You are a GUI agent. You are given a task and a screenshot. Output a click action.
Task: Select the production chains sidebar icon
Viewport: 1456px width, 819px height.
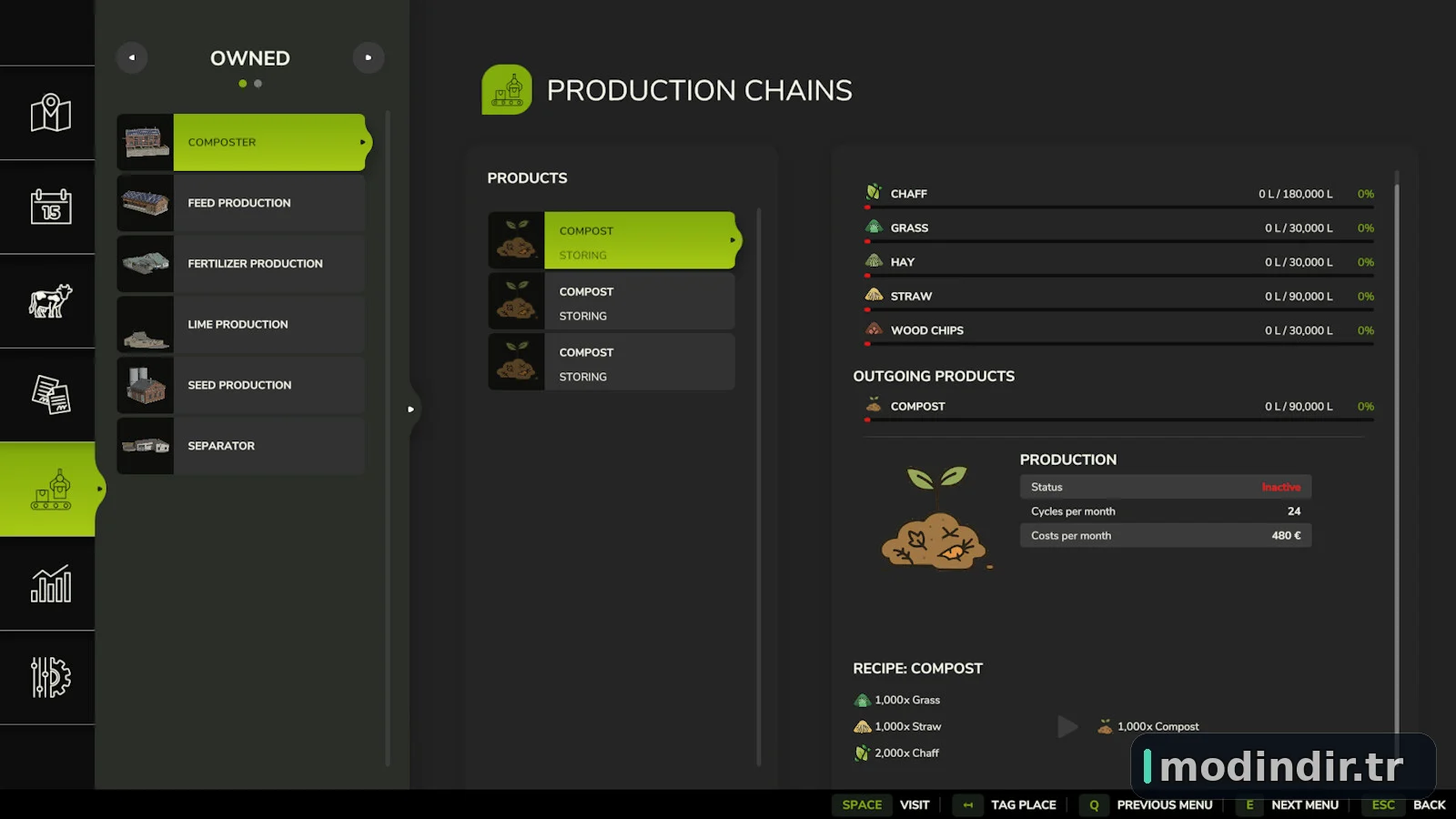(x=50, y=490)
